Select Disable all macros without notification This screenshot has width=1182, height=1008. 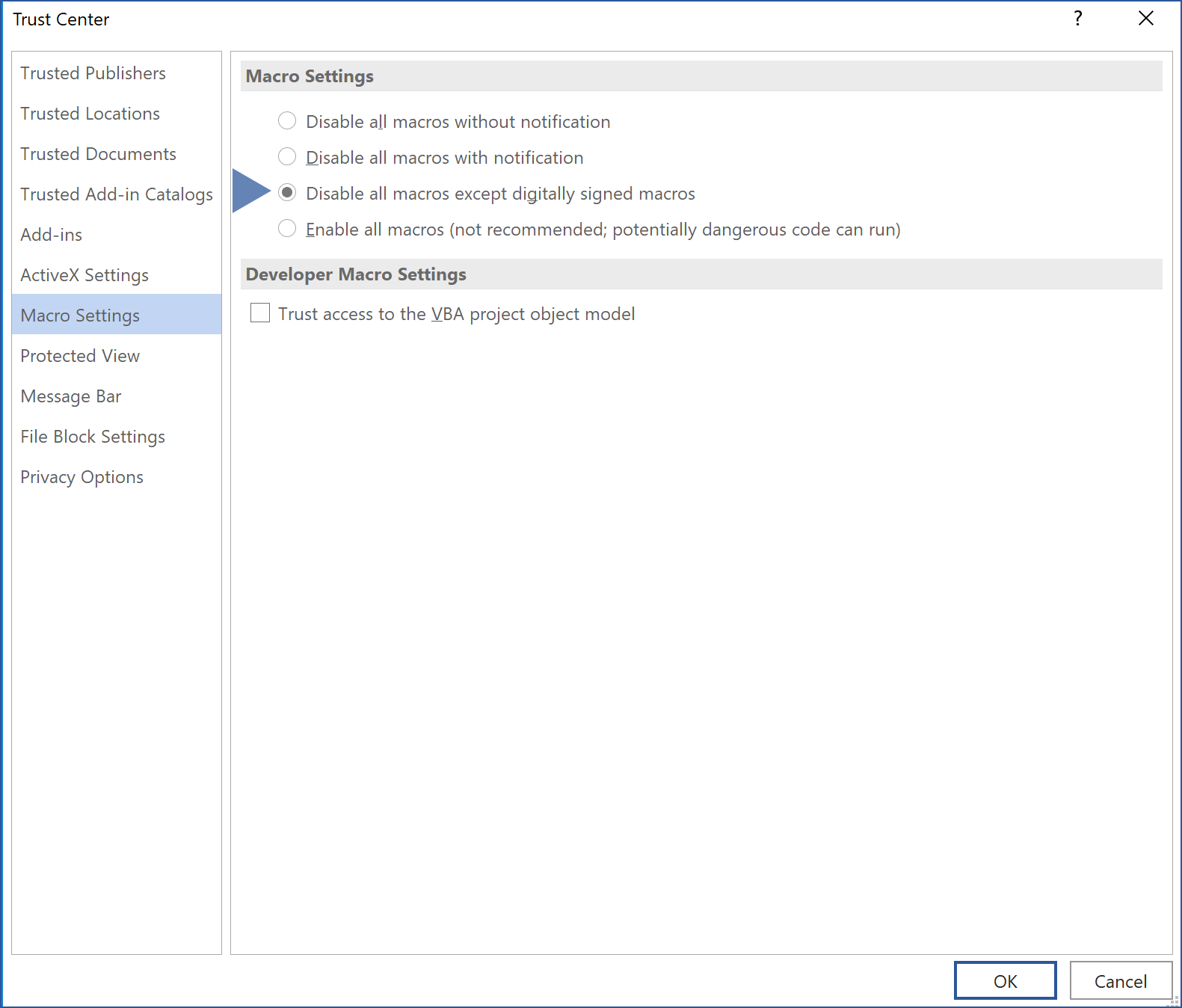[x=287, y=121]
